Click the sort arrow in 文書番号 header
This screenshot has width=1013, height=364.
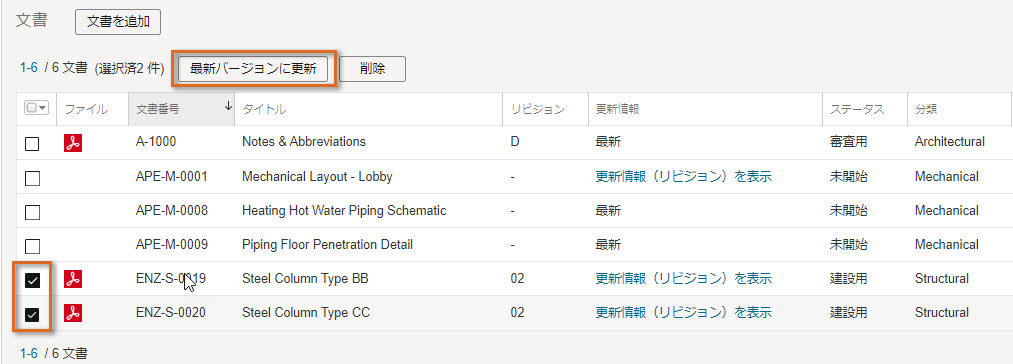coord(227,107)
